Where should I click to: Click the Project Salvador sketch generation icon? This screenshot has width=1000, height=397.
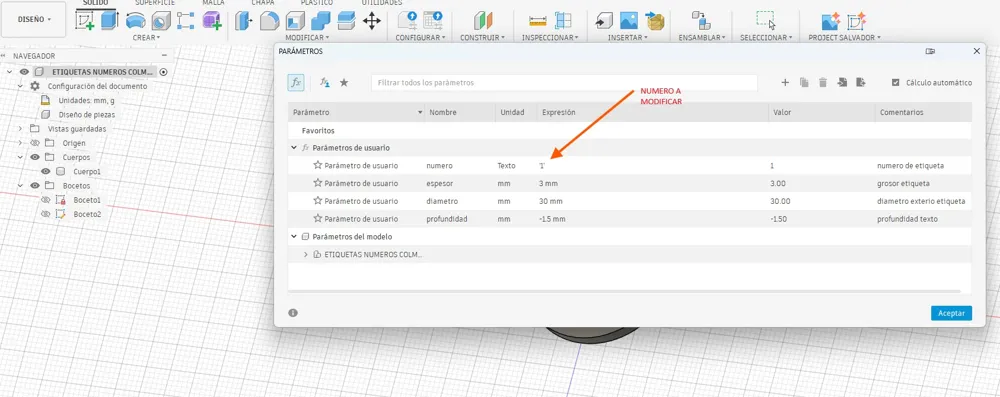857,21
